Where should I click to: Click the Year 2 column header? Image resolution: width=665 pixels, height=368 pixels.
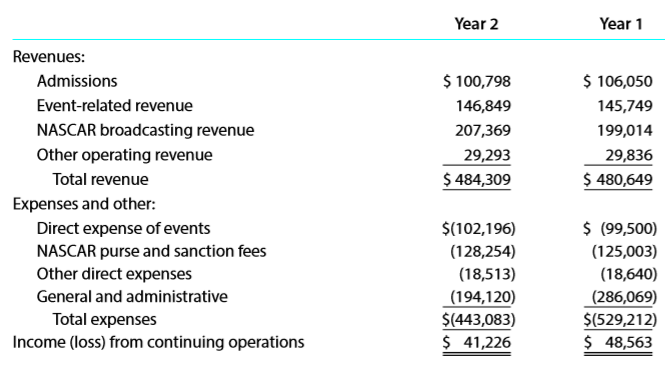(476, 24)
